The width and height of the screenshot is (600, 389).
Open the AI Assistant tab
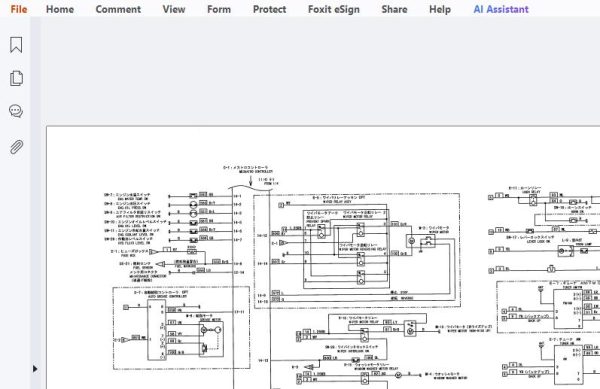(x=501, y=9)
